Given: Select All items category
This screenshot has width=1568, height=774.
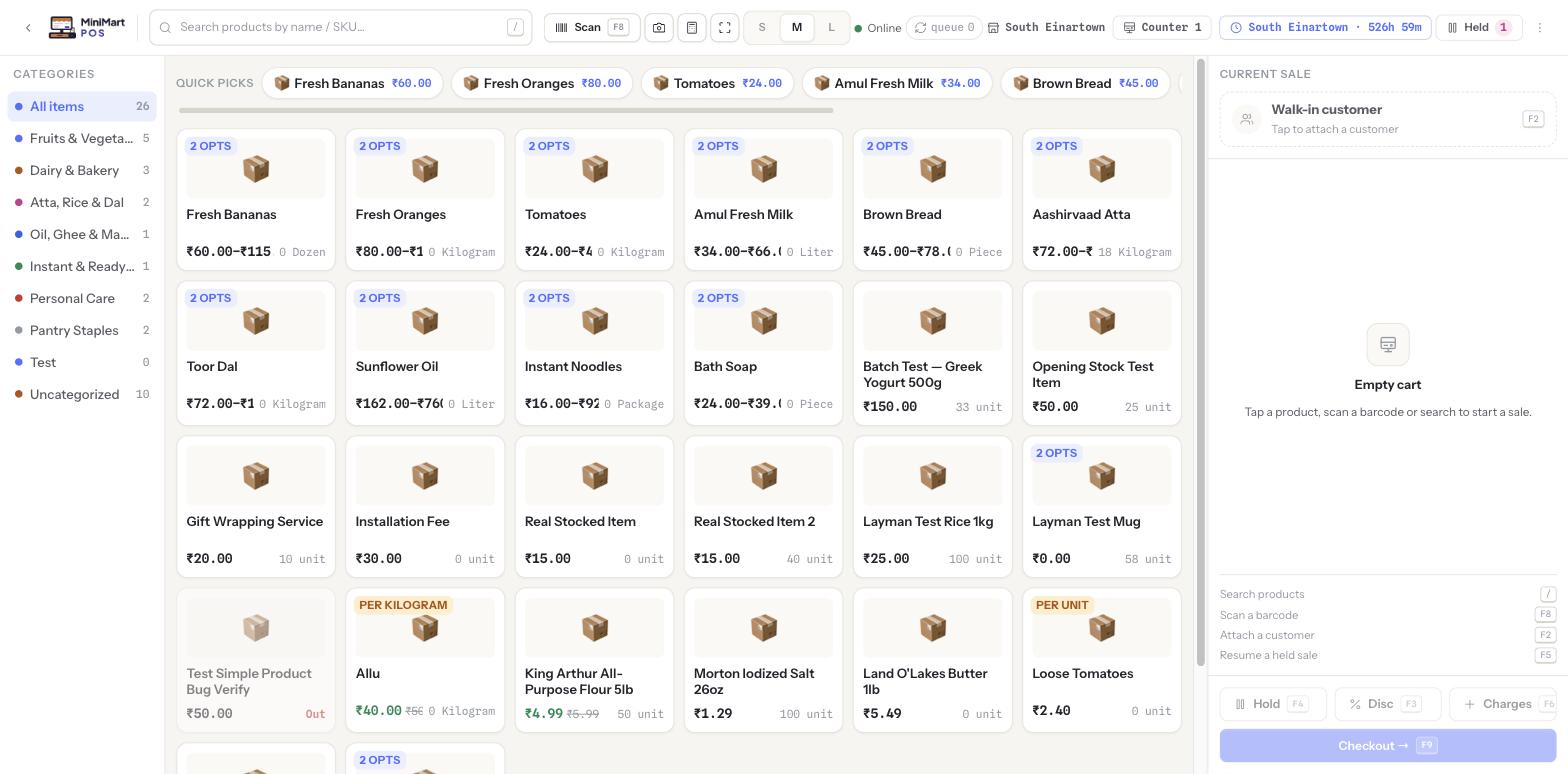Looking at the screenshot, I should [82, 106].
